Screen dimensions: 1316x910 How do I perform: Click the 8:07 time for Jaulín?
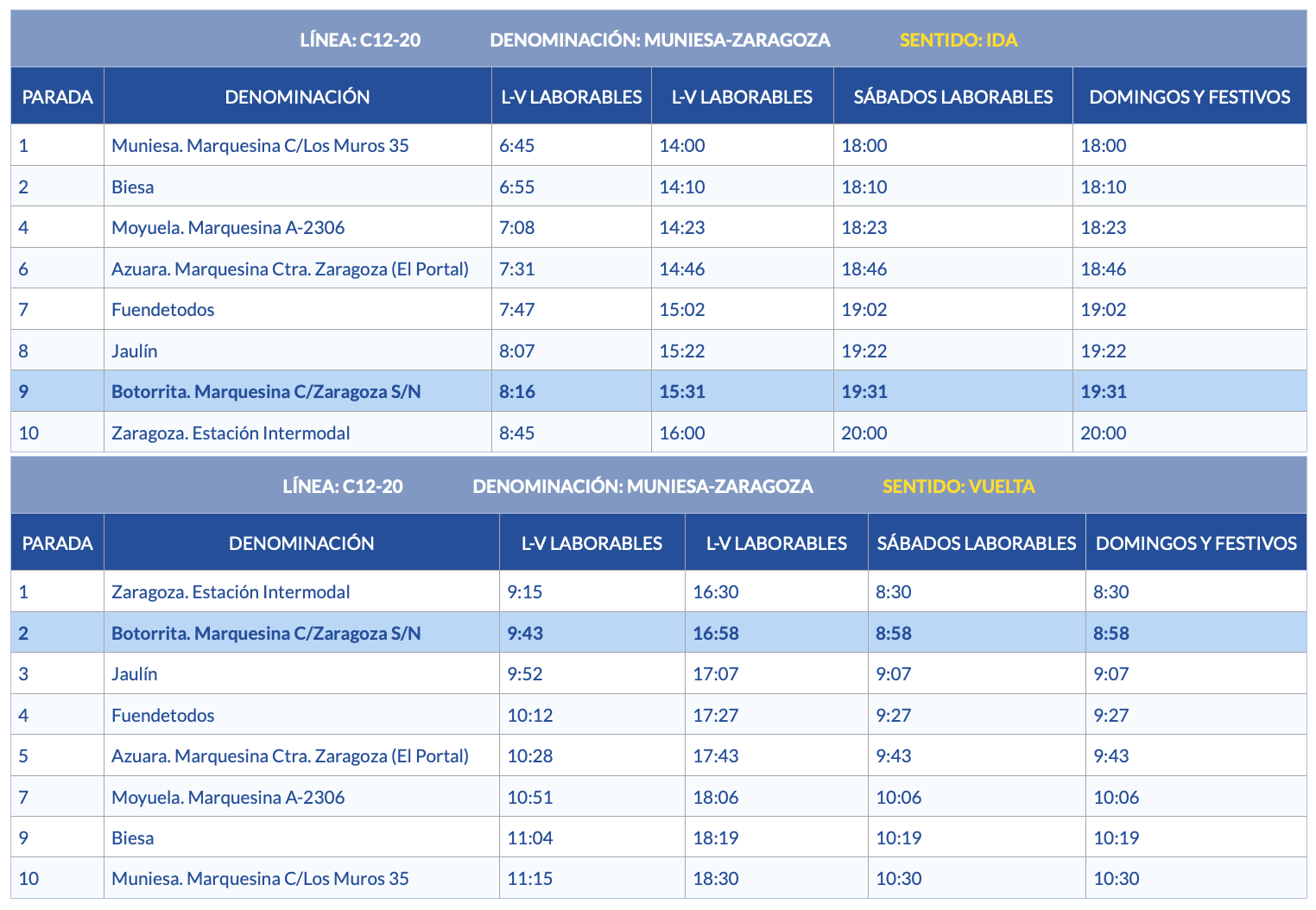click(517, 351)
